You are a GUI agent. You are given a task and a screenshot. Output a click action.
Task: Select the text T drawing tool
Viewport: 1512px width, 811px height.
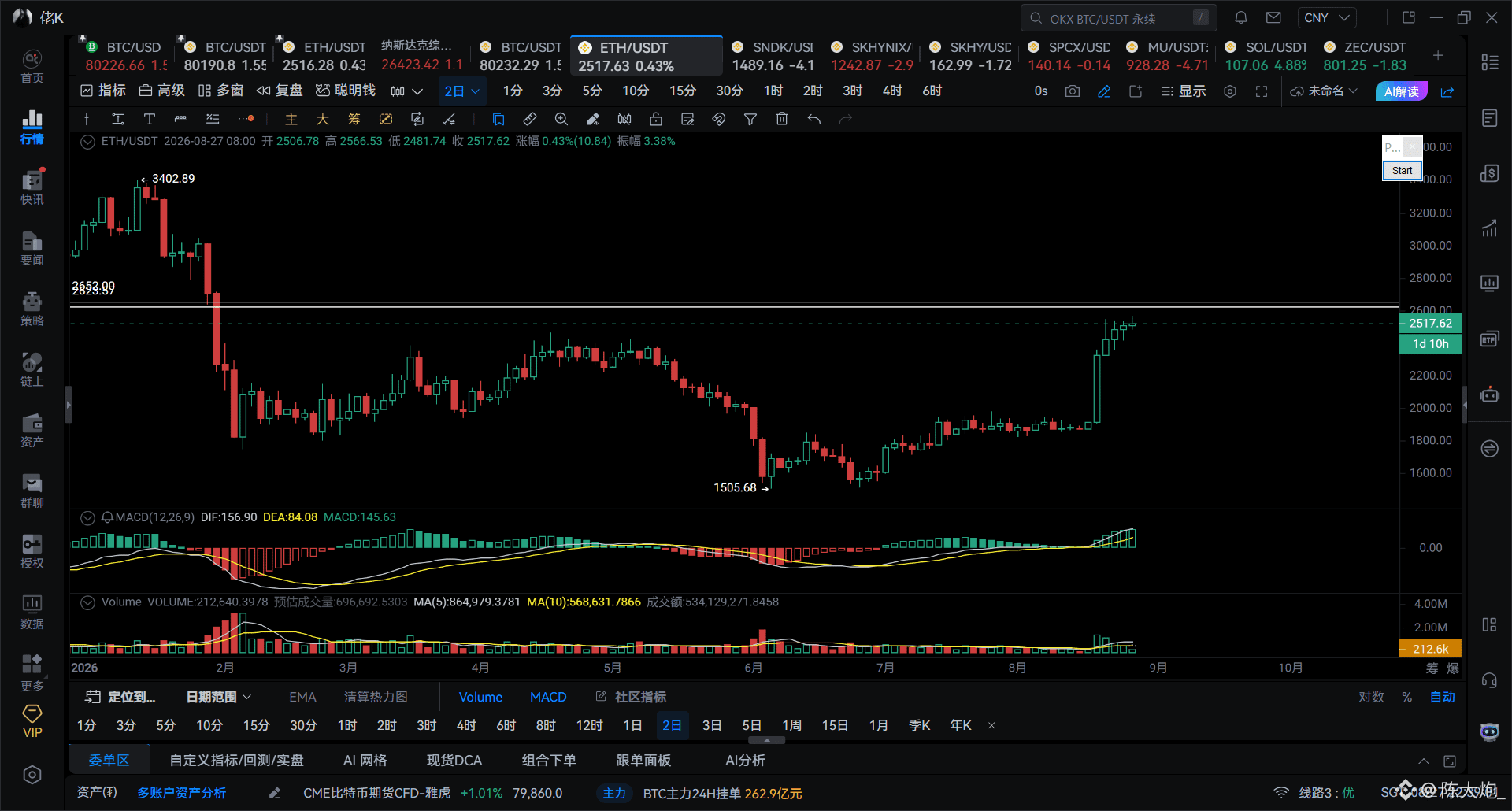[x=149, y=119]
